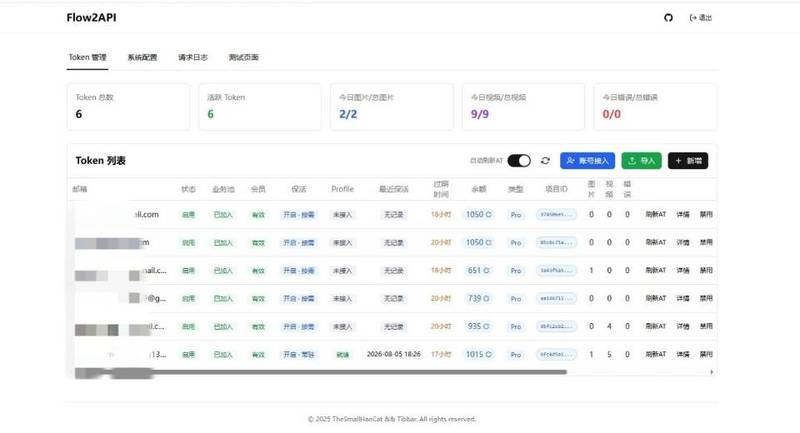Click 禁用 in the 1050 row expiring 20小时

706,242
